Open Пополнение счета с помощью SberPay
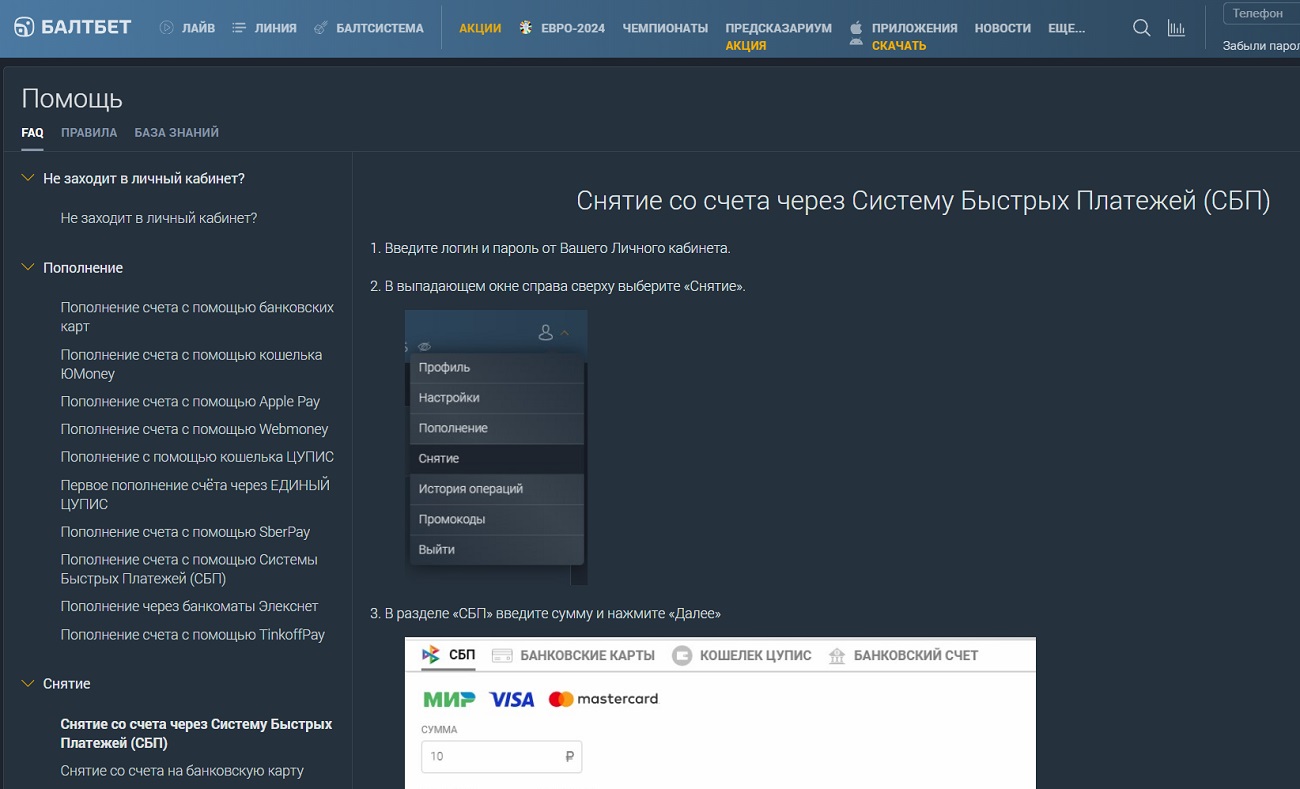The image size is (1300, 789). [x=185, y=532]
